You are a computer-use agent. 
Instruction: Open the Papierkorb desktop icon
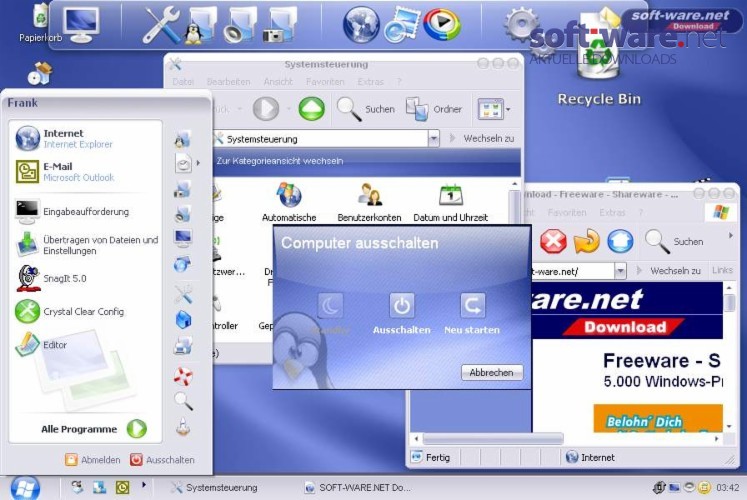[40, 23]
